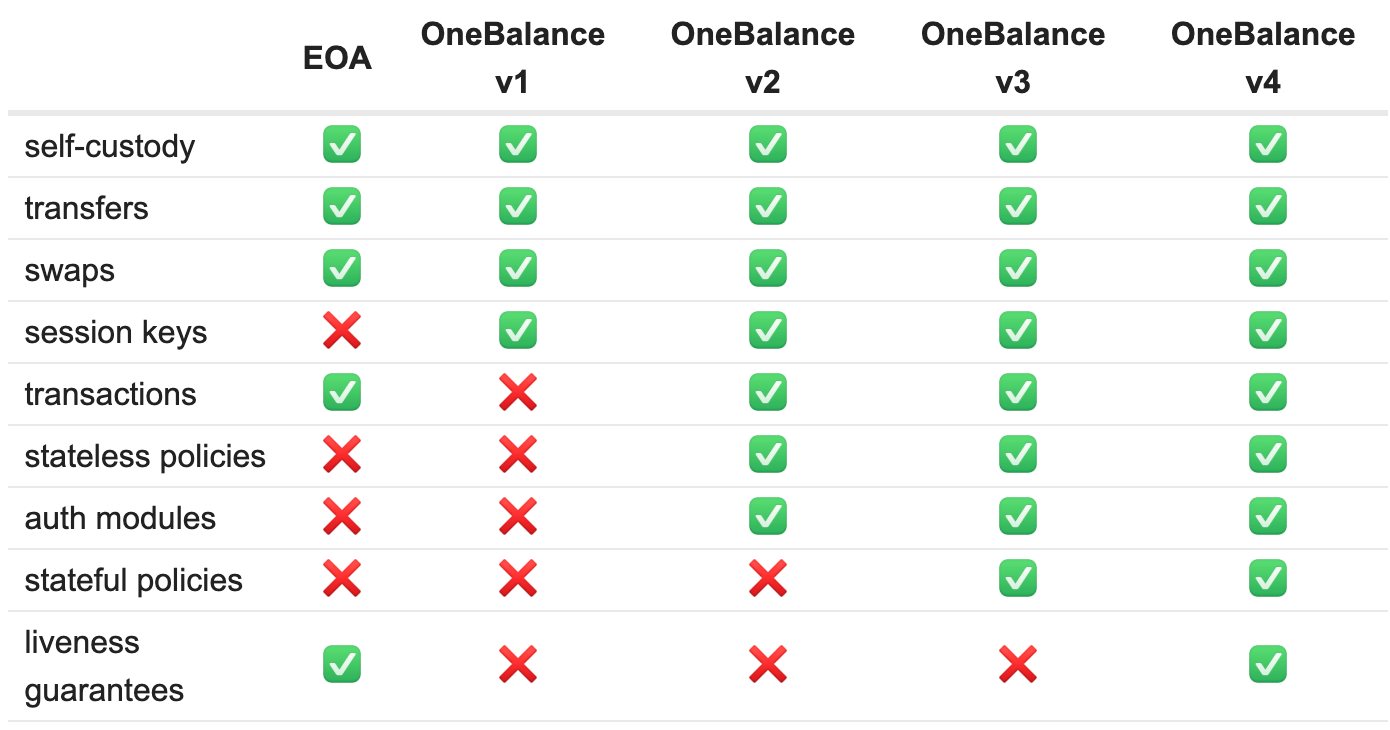Click OneBalance v1 session keys checkmark
1390x730 pixels.
coord(518,331)
